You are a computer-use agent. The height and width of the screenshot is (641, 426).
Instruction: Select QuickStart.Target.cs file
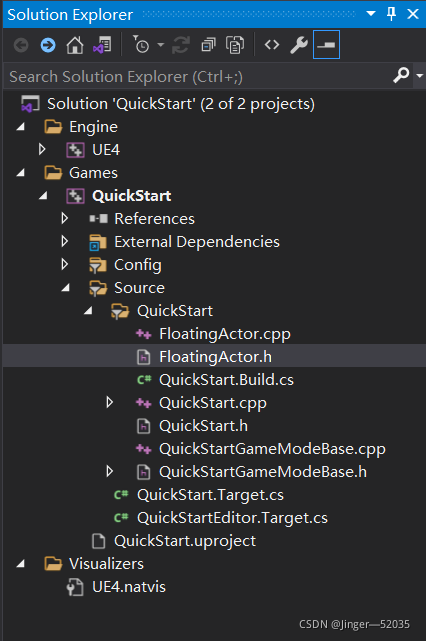click(210, 495)
